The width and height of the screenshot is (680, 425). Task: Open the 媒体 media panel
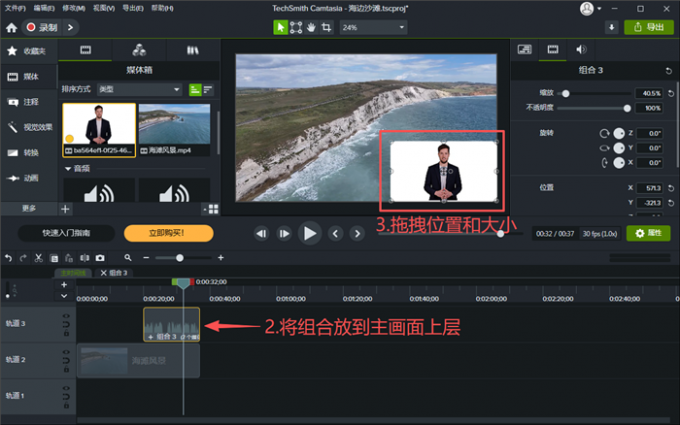tap(28, 77)
